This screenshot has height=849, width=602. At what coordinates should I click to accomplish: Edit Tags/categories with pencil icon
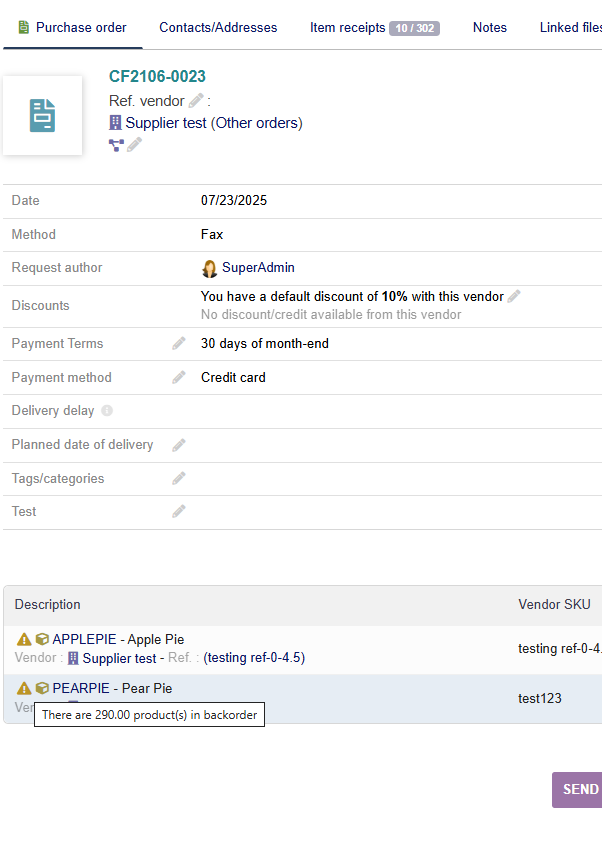[x=179, y=479]
